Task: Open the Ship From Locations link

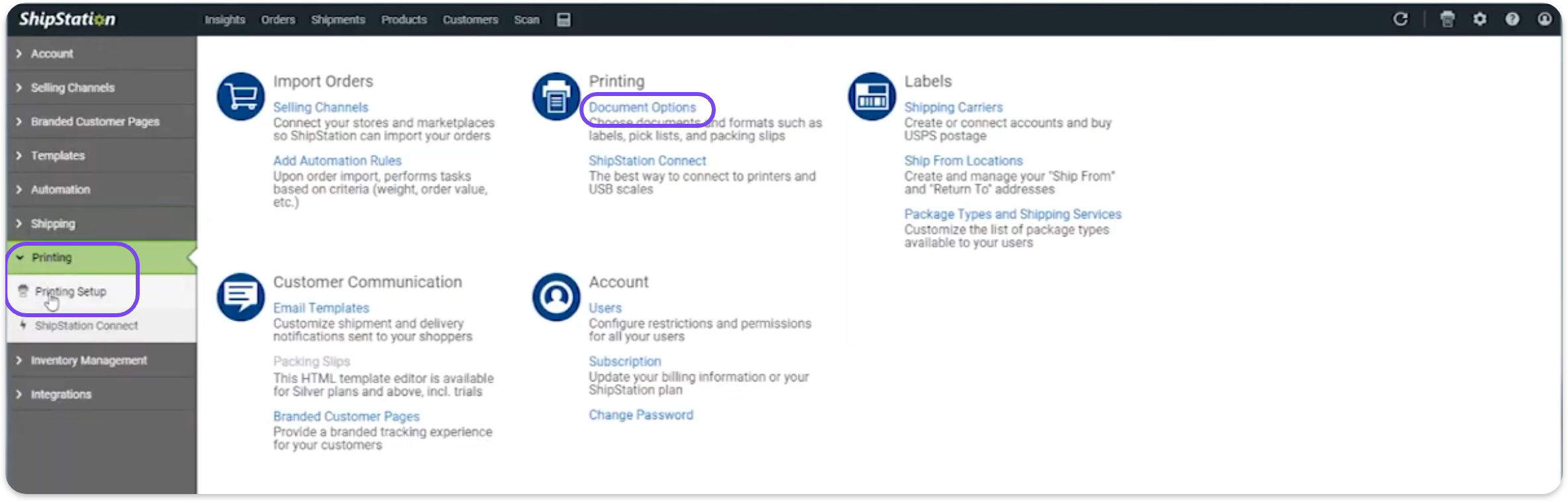Action: tap(963, 161)
